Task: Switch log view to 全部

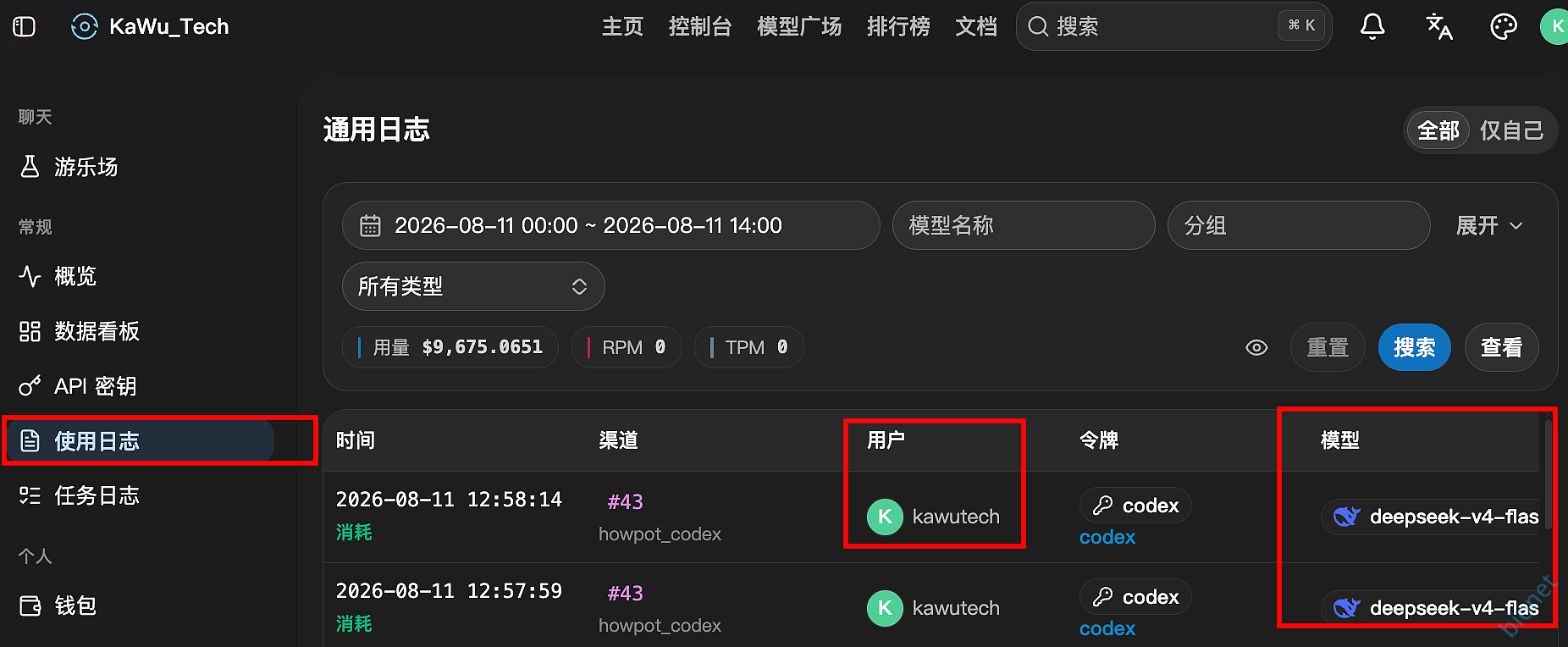Action: [x=1438, y=130]
